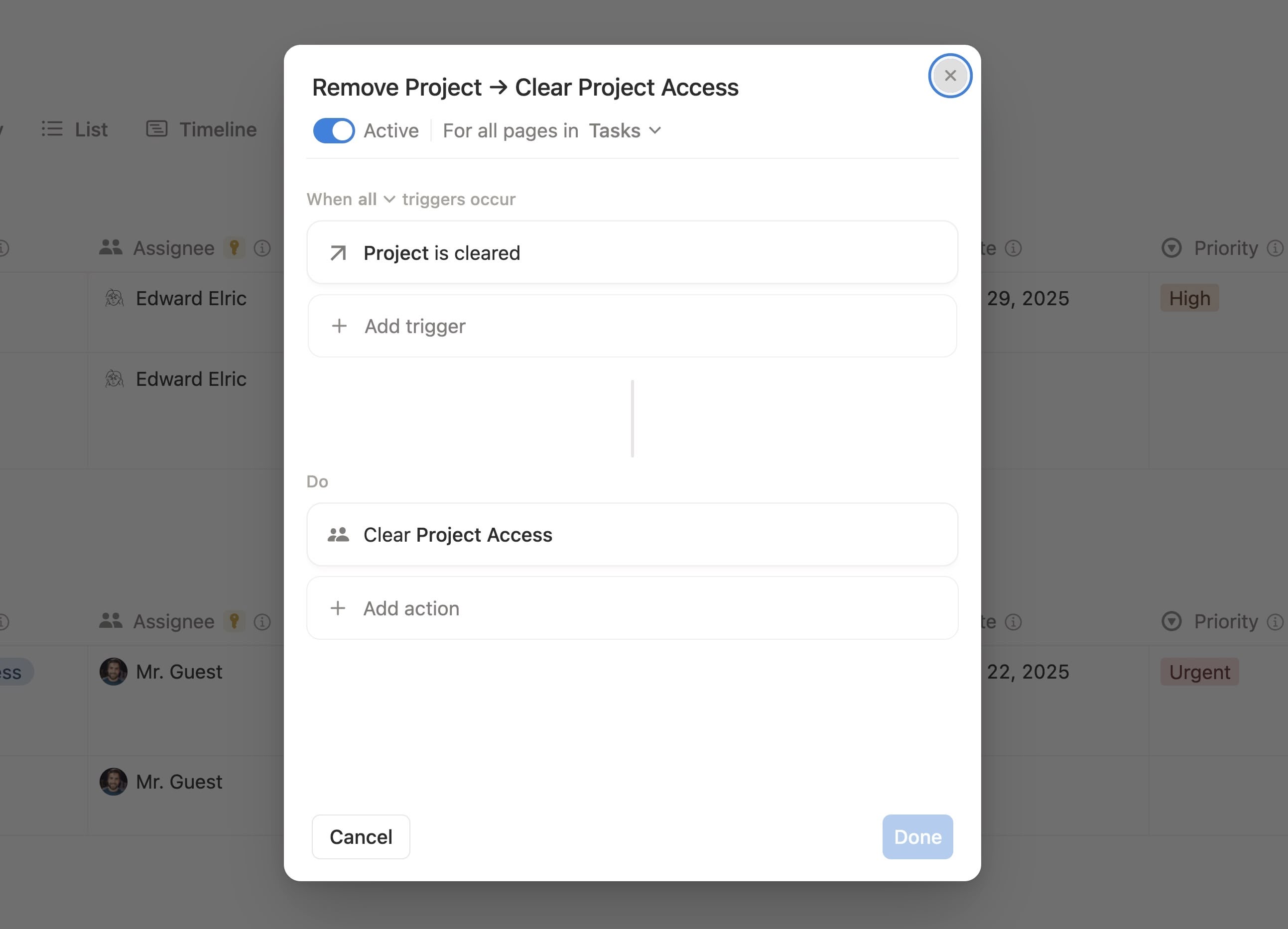This screenshot has width=1288, height=929.
Task: Click the Priority column icon in top table
Action: pos(1171,248)
